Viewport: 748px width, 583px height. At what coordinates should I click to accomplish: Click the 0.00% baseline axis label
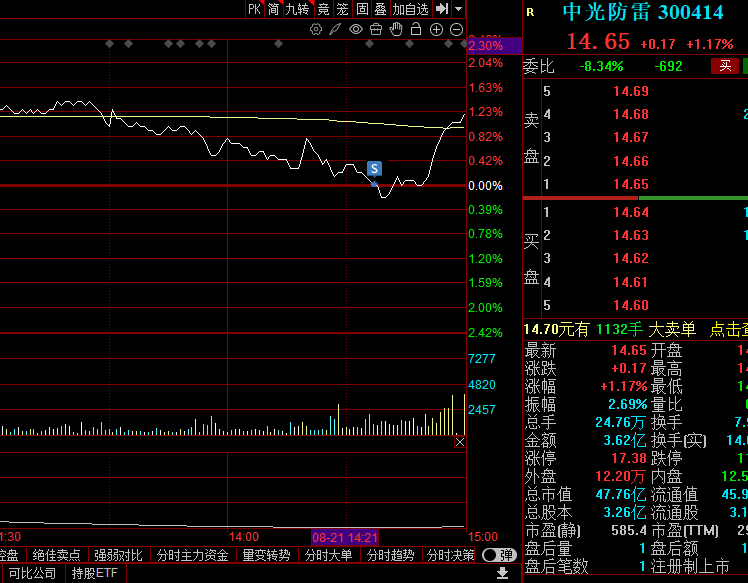(485, 186)
